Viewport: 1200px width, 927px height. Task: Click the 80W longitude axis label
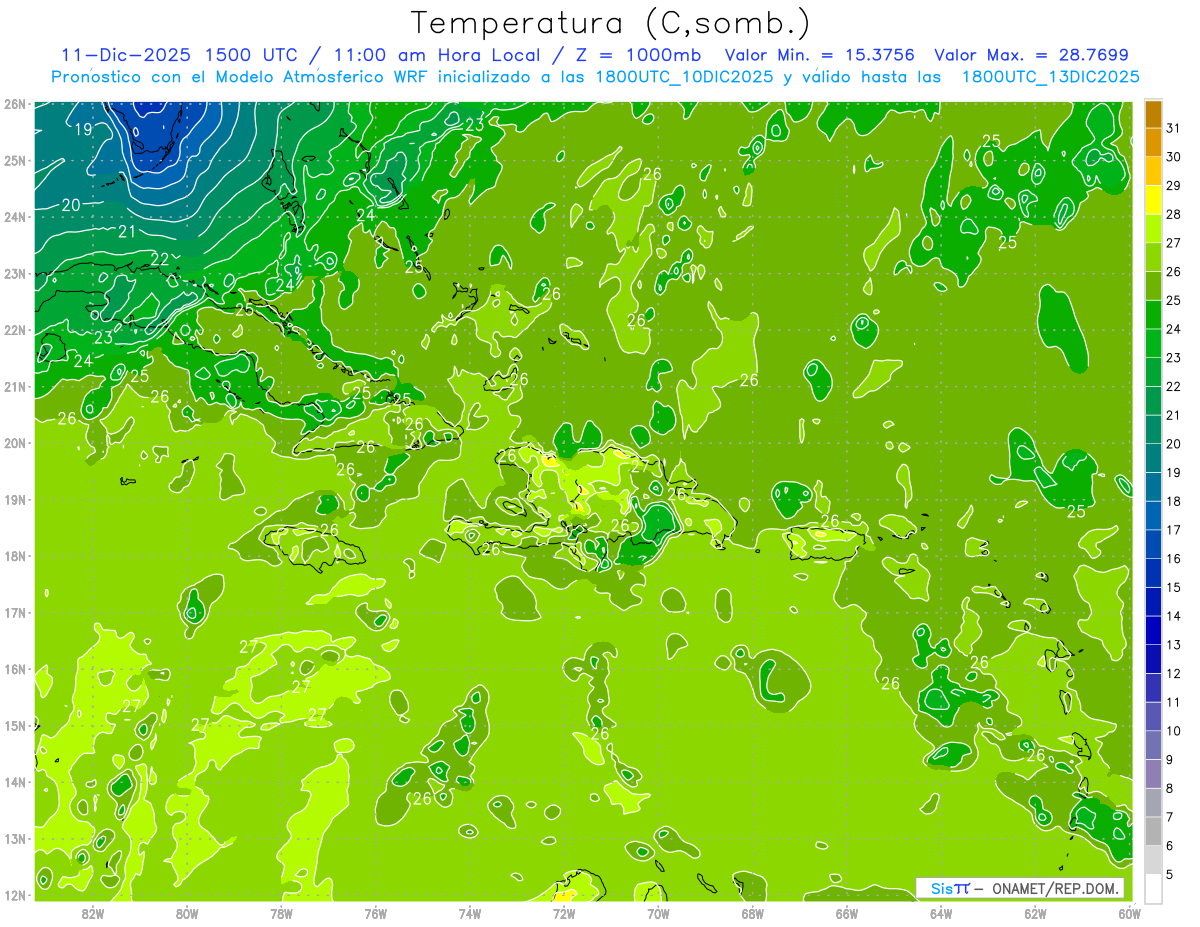(187, 914)
